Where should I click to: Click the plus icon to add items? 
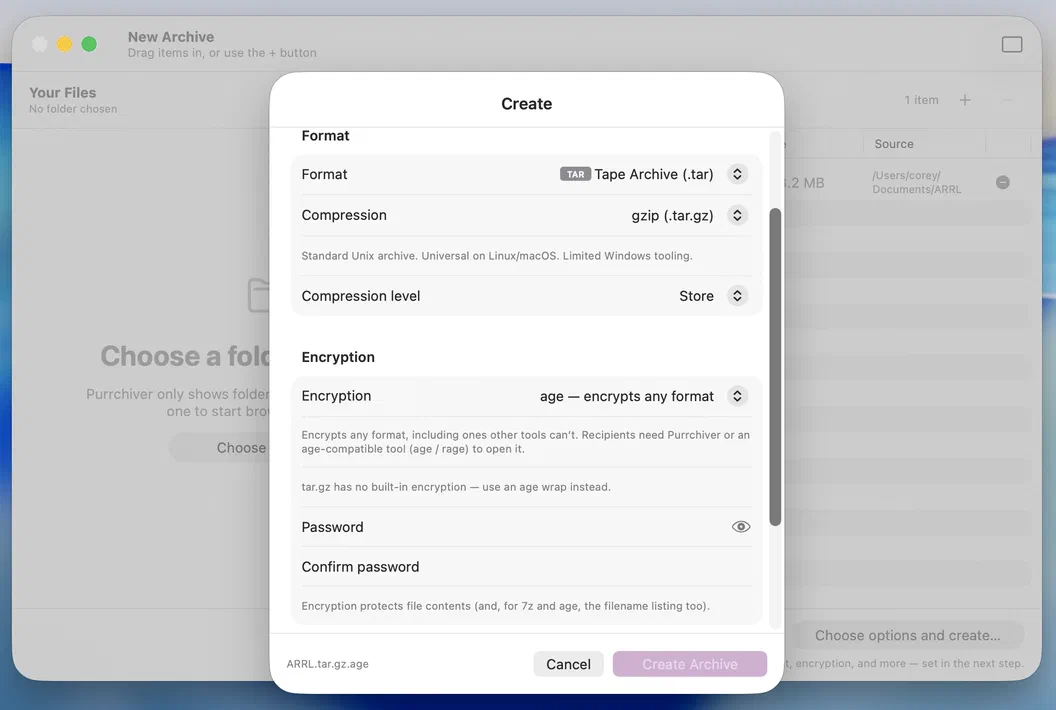[x=965, y=100]
